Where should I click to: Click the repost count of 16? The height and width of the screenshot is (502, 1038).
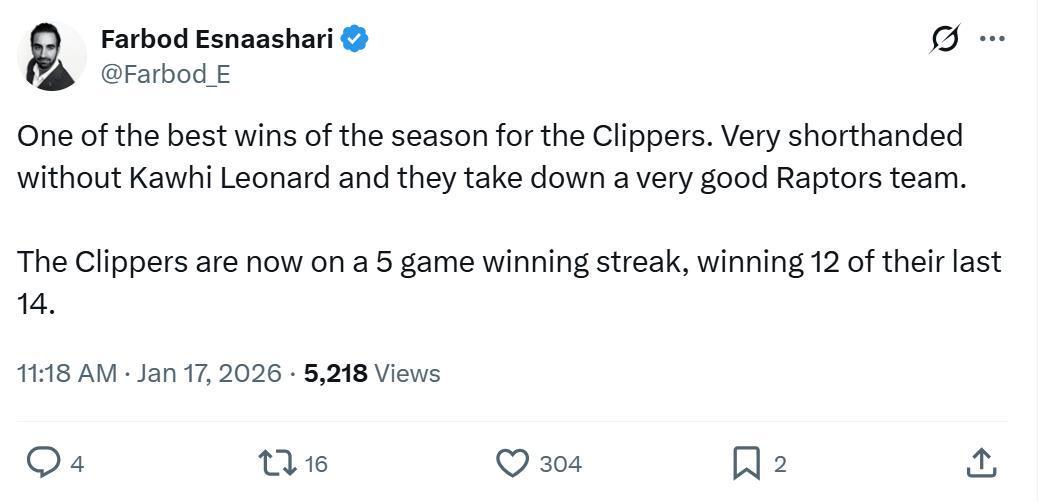[316, 464]
